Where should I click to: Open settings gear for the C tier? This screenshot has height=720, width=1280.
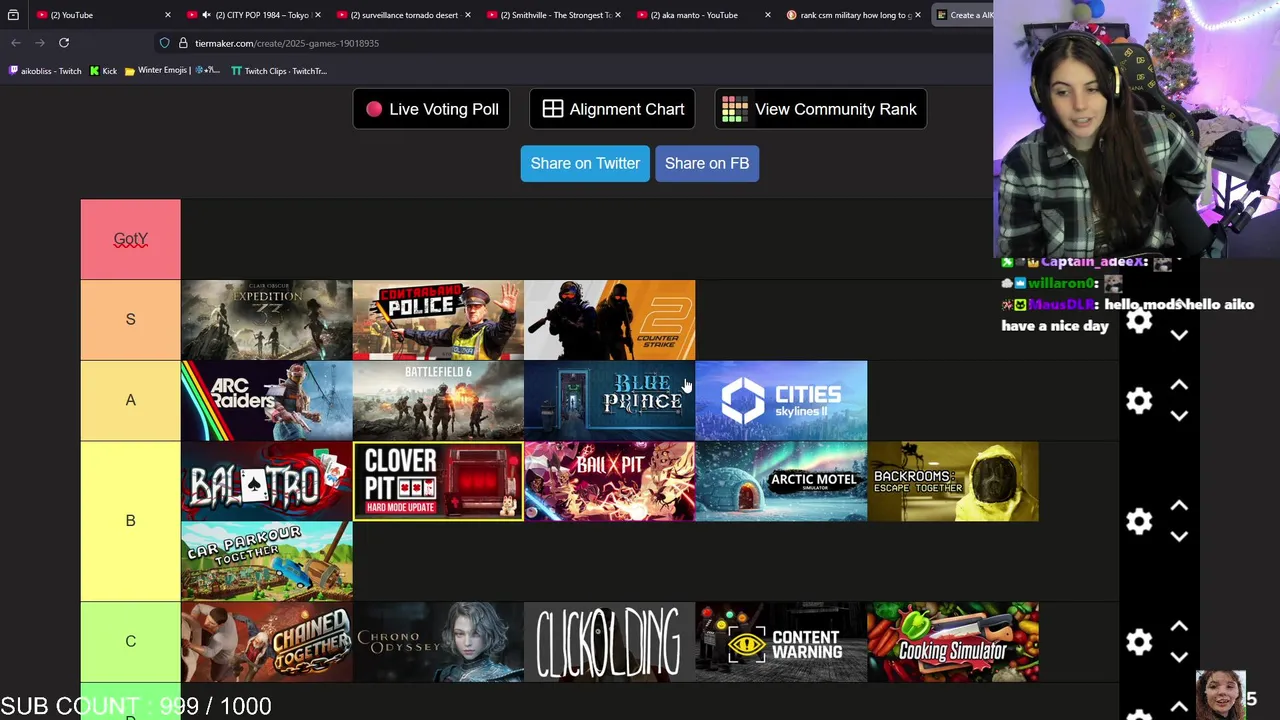click(x=1139, y=642)
